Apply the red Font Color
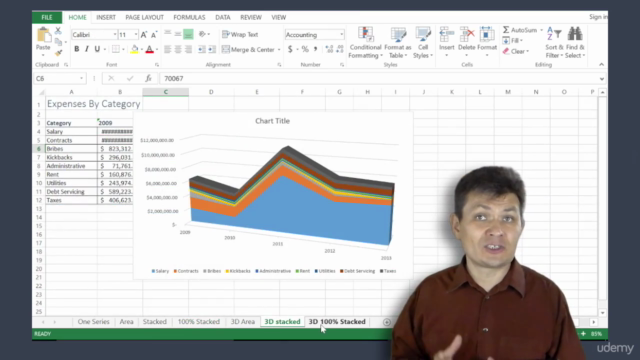The image size is (640, 360). pyautogui.click(x=149, y=49)
